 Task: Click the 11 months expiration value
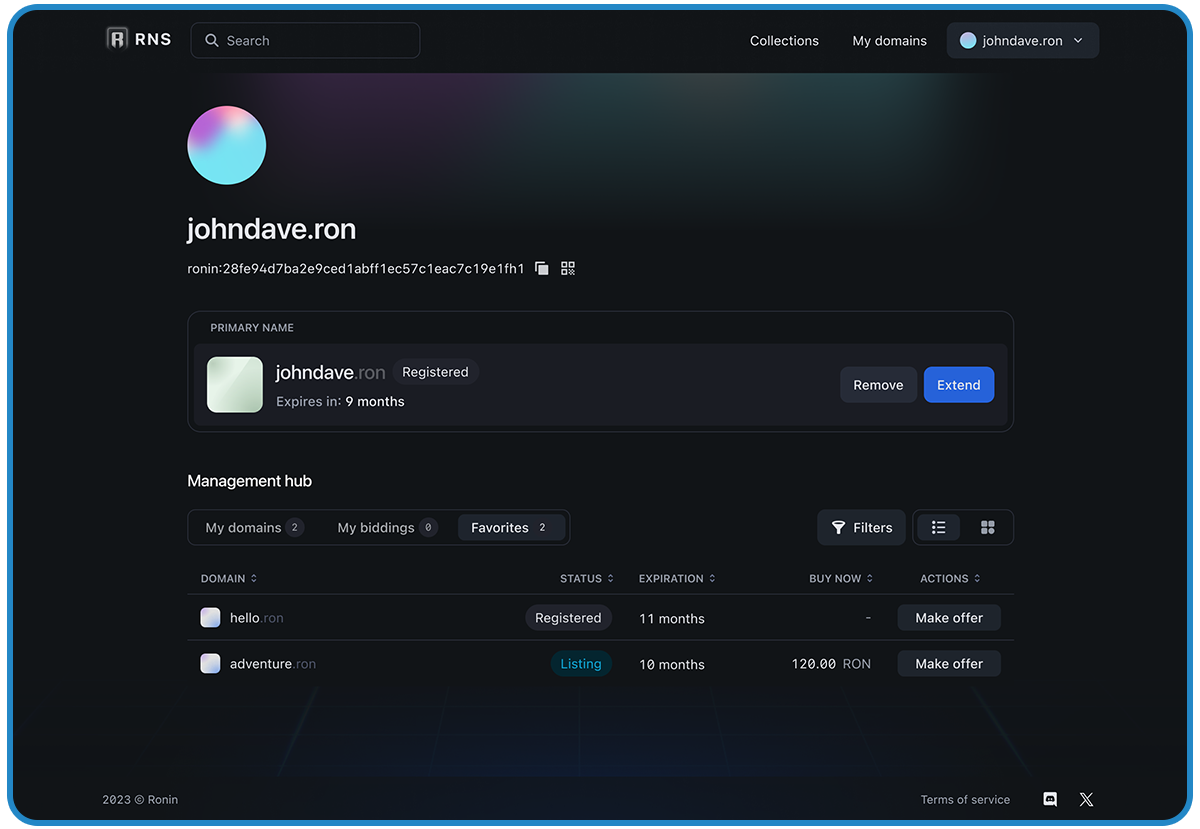(672, 619)
